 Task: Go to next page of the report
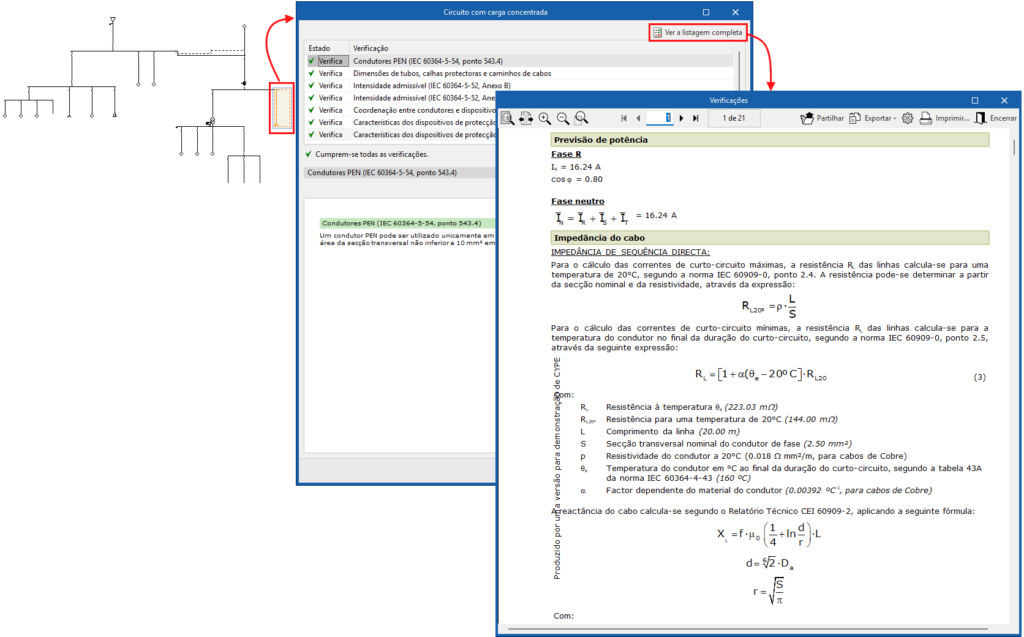point(681,118)
